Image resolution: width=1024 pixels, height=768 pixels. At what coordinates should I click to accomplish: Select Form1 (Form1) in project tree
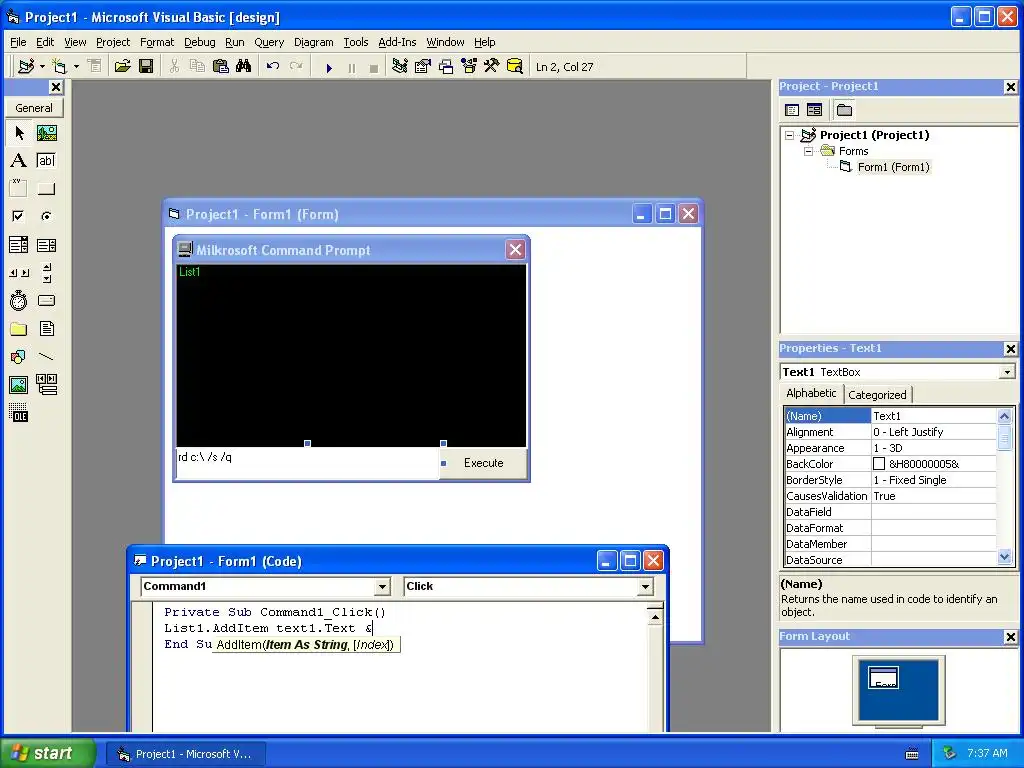click(893, 167)
